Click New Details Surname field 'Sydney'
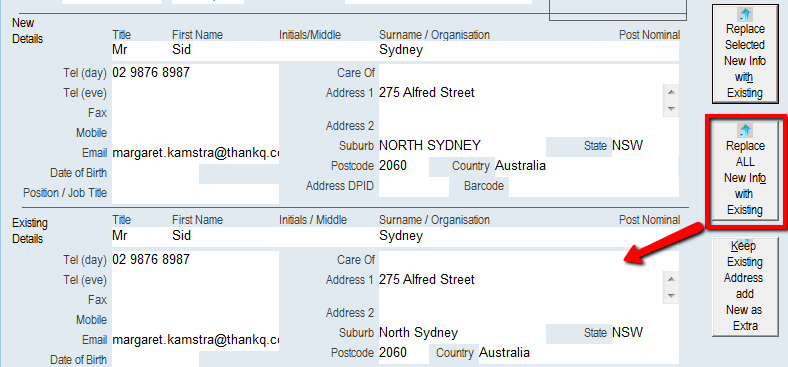This screenshot has width=788, height=367. (499, 50)
